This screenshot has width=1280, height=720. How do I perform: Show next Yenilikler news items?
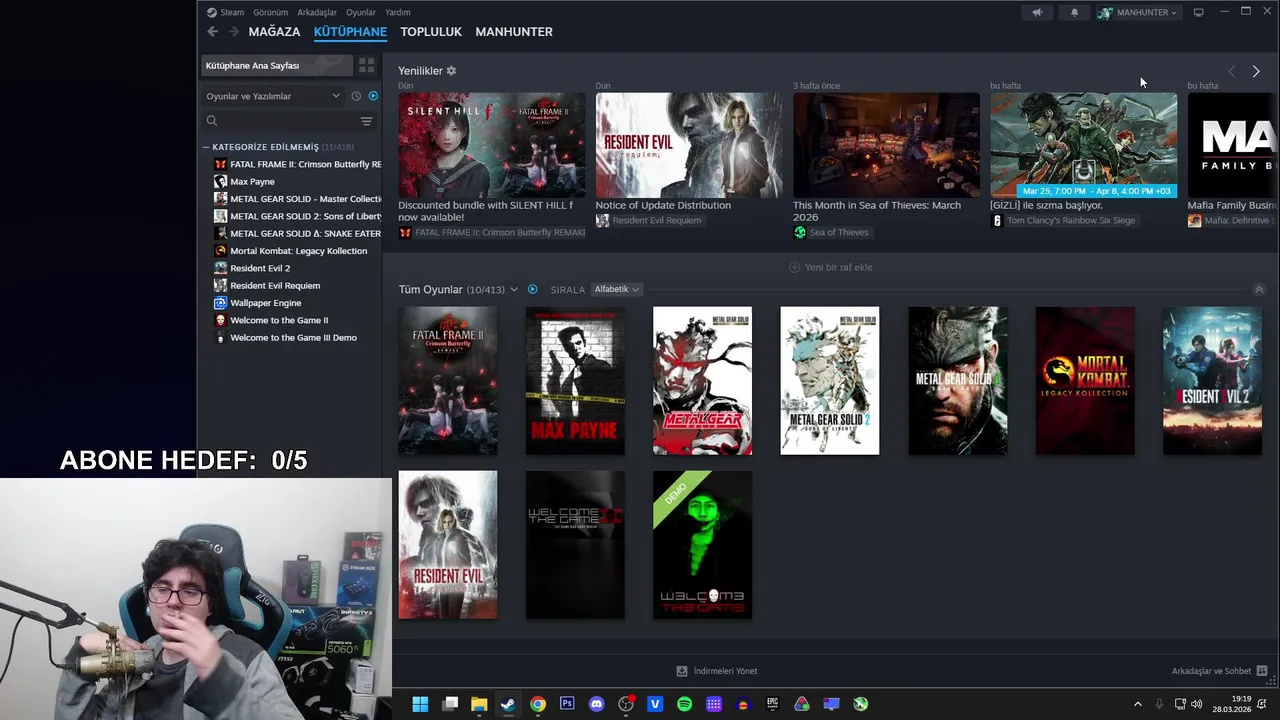pos(1256,71)
